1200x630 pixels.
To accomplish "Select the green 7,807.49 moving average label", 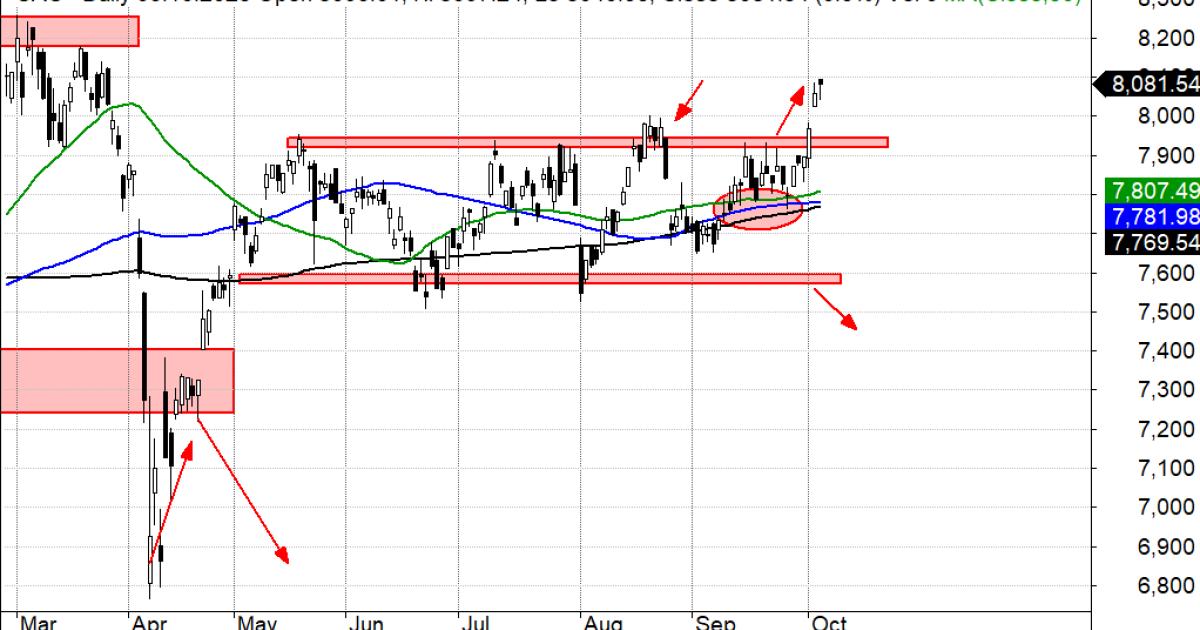I will [x=1153, y=190].
